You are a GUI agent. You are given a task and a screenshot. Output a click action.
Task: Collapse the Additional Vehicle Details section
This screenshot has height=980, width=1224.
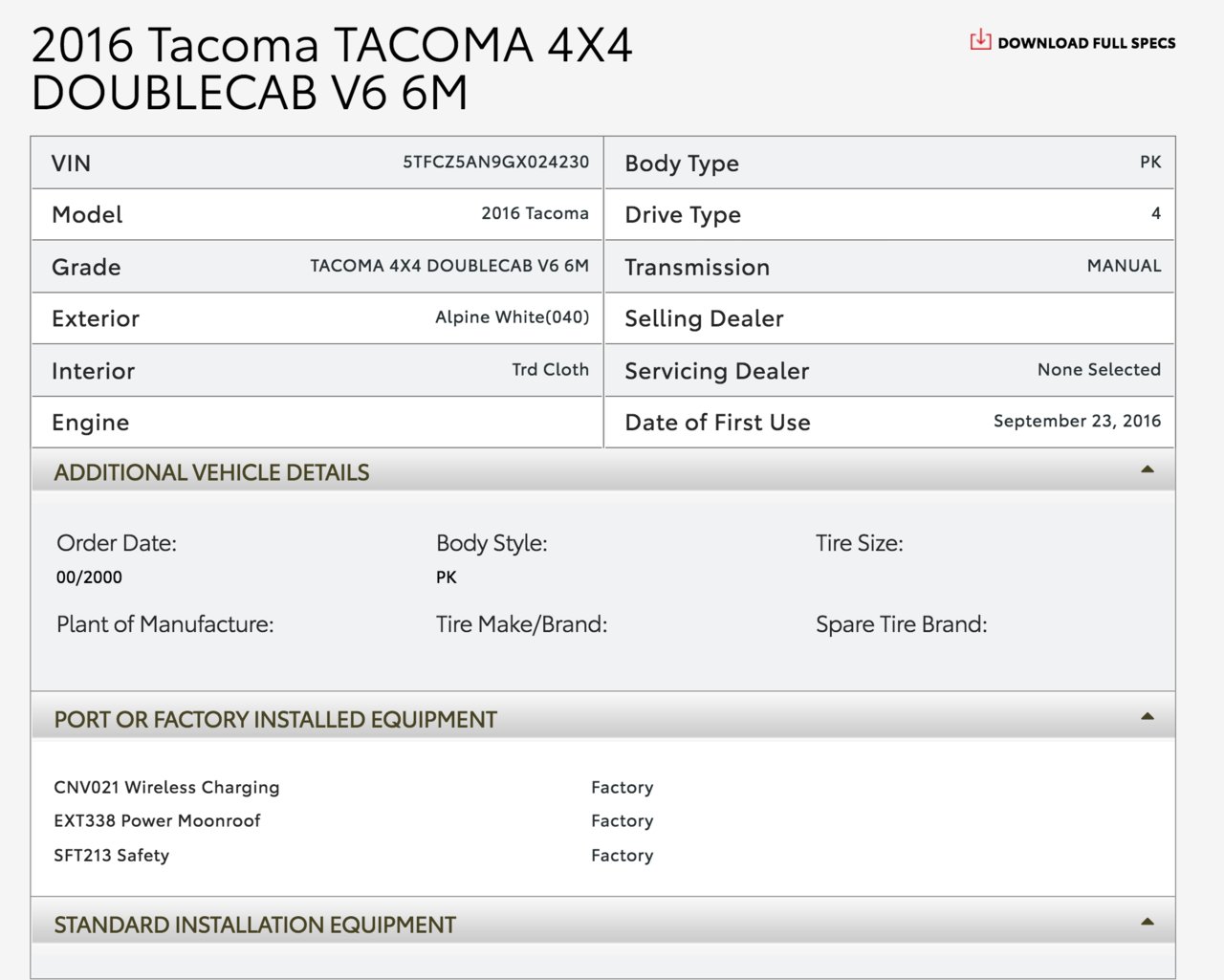1147,469
